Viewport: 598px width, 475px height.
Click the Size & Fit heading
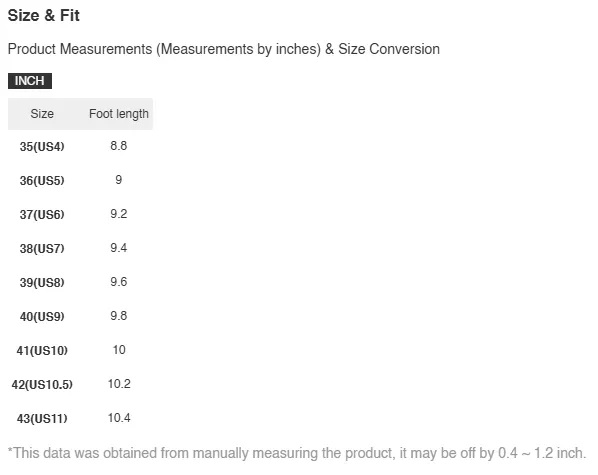click(43, 16)
